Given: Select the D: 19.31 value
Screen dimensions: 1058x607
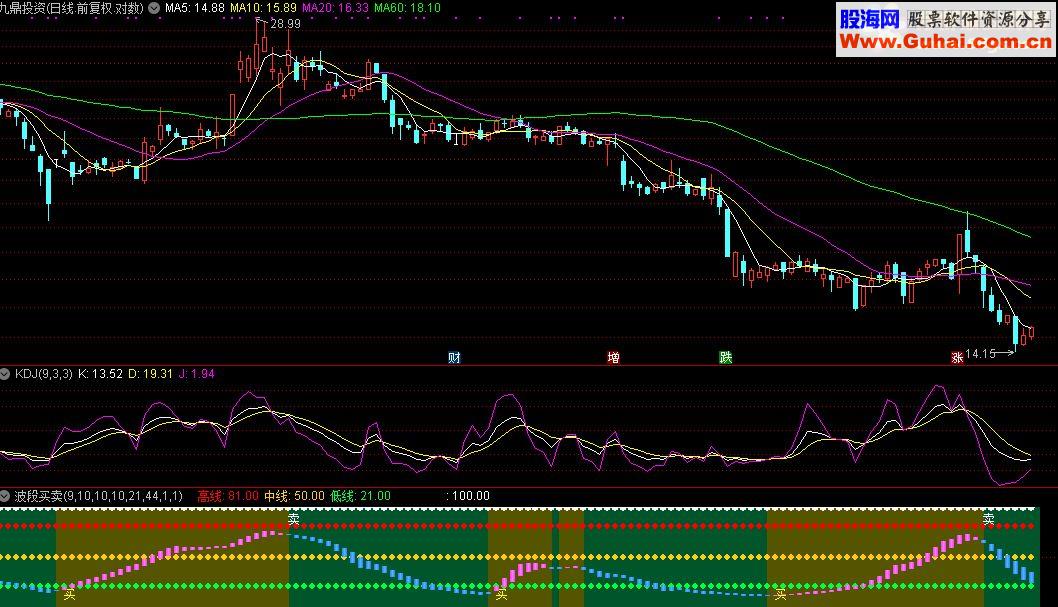Looking at the screenshot, I should coord(150,374).
